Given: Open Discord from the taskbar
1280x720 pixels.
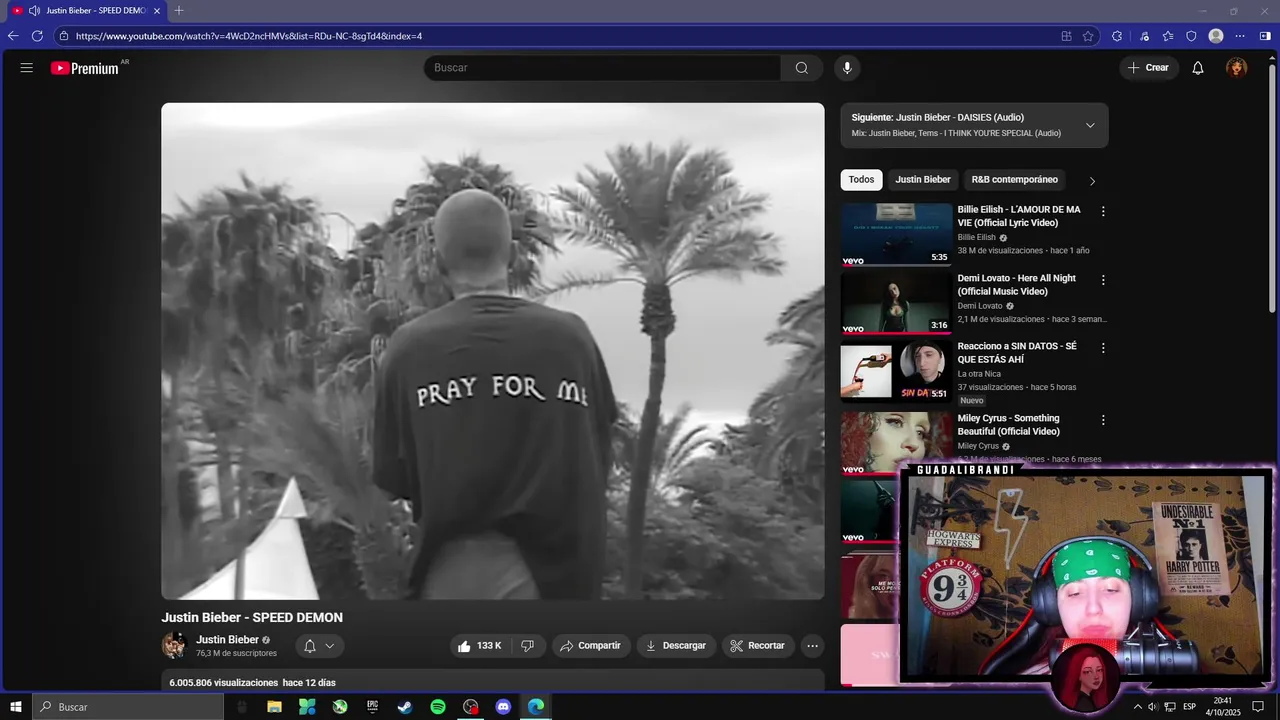Looking at the screenshot, I should pos(503,707).
